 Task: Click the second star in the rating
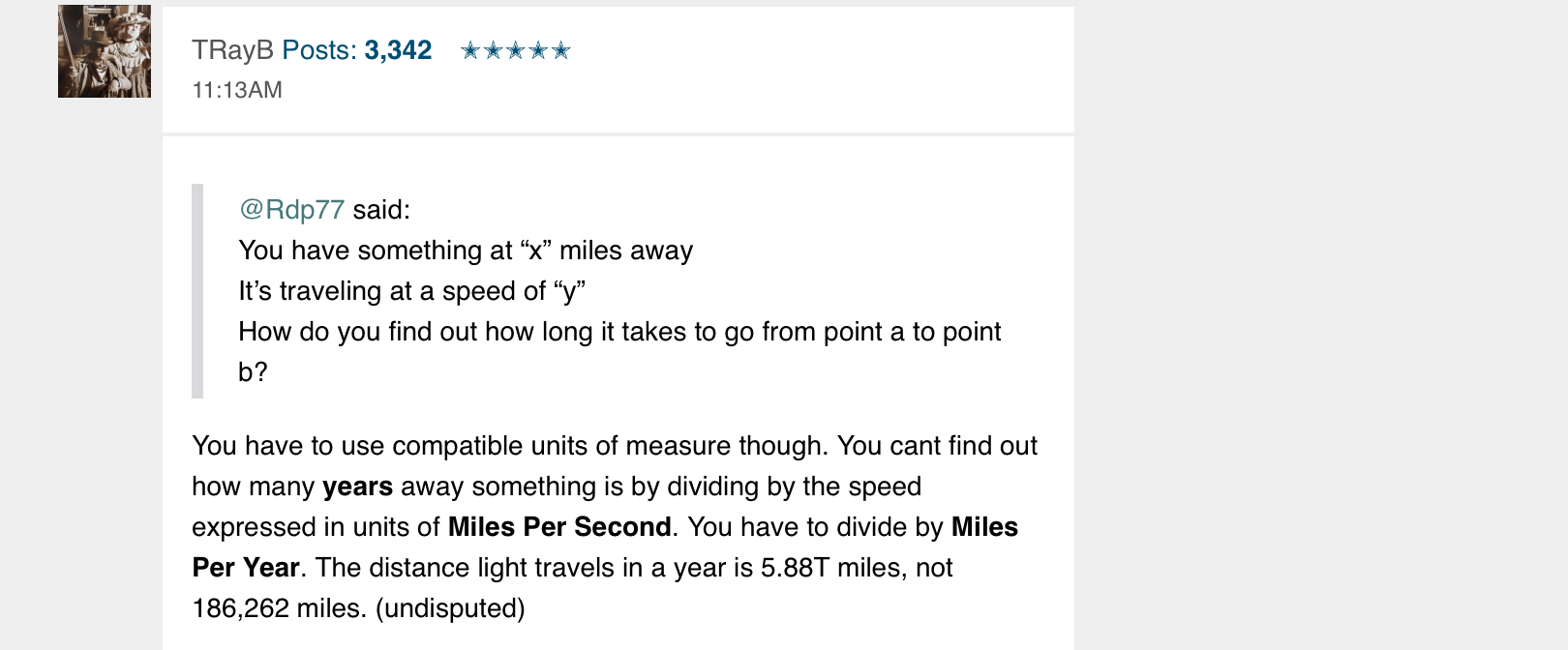click(x=493, y=50)
